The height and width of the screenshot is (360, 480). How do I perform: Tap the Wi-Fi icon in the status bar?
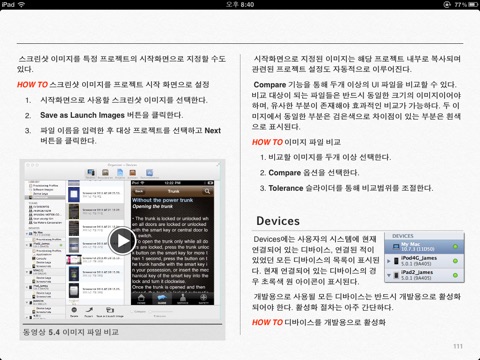tap(22, 4)
